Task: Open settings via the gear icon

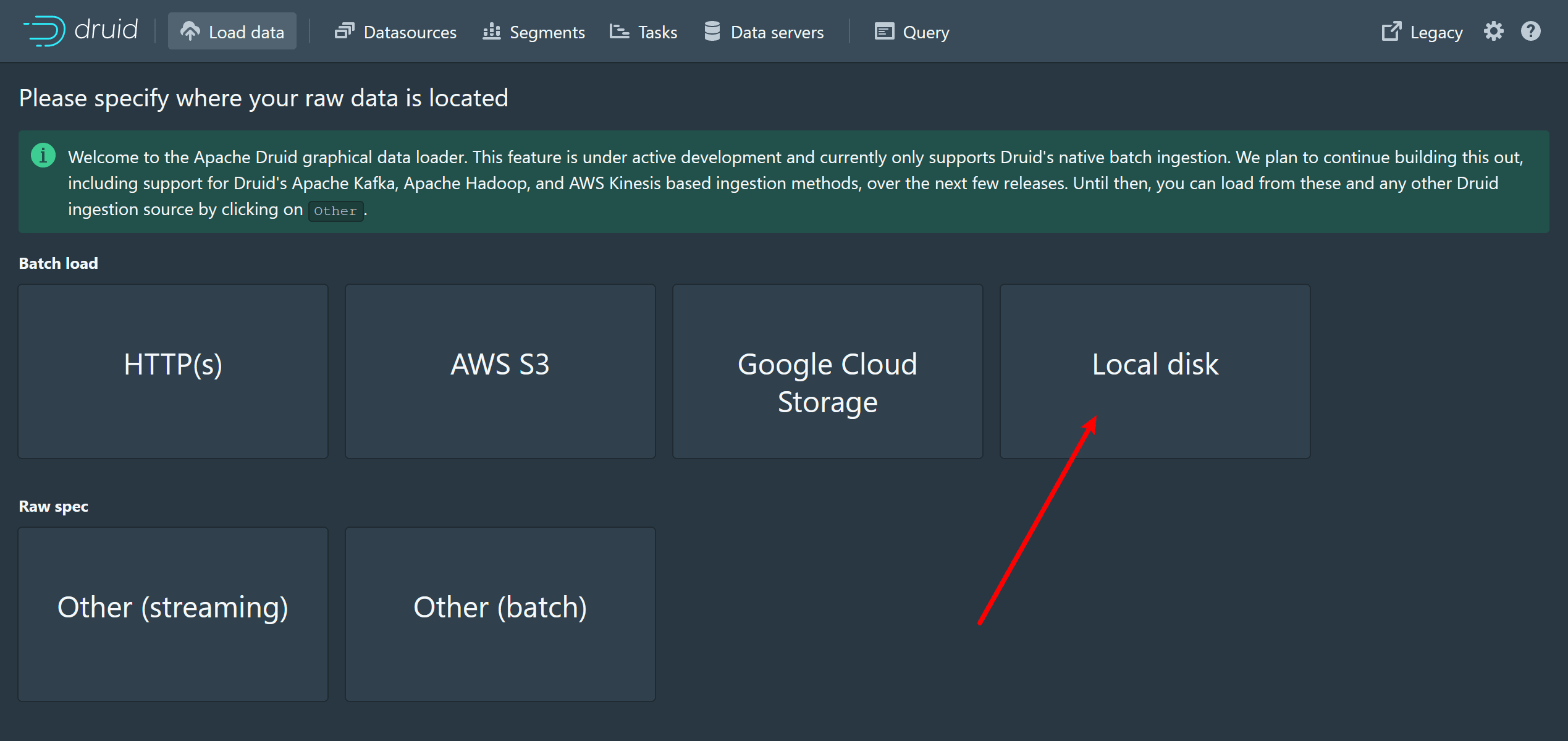Action: (x=1494, y=30)
